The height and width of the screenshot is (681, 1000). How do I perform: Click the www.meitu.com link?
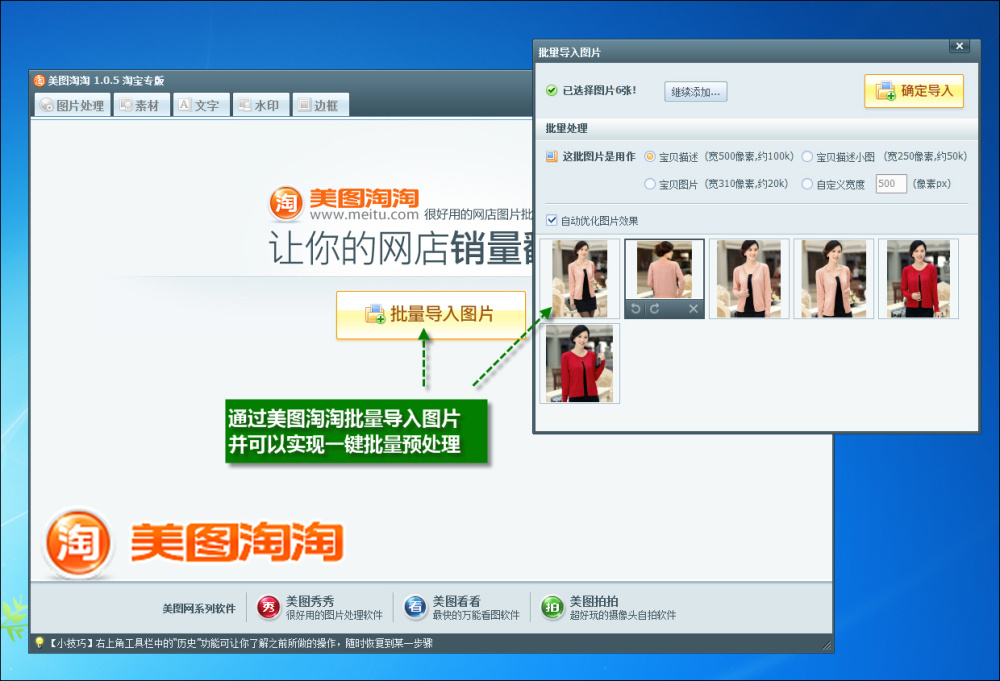[364, 215]
